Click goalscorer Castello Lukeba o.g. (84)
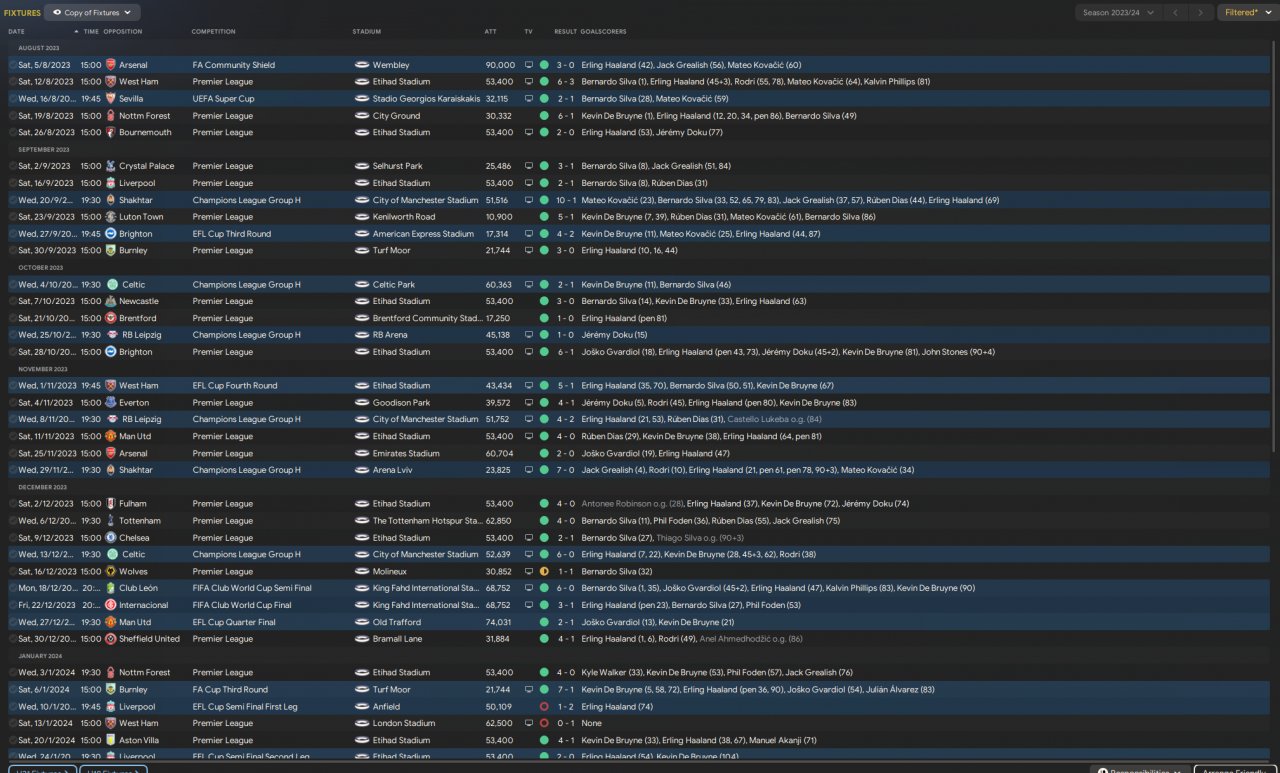Image resolution: width=1280 pixels, height=773 pixels. (774, 420)
